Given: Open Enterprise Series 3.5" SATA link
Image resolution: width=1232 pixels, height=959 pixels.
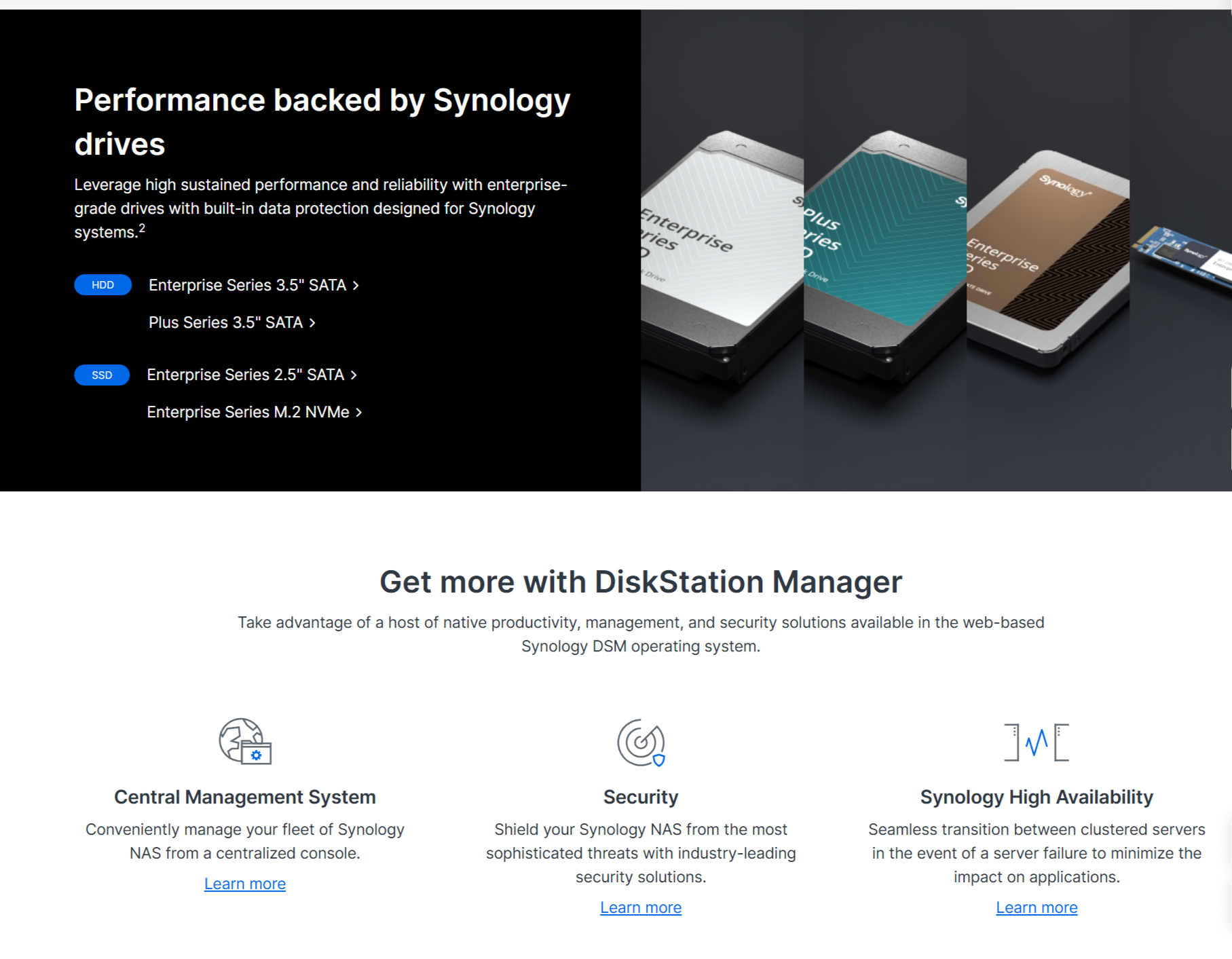Looking at the screenshot, I should [254, 285].
